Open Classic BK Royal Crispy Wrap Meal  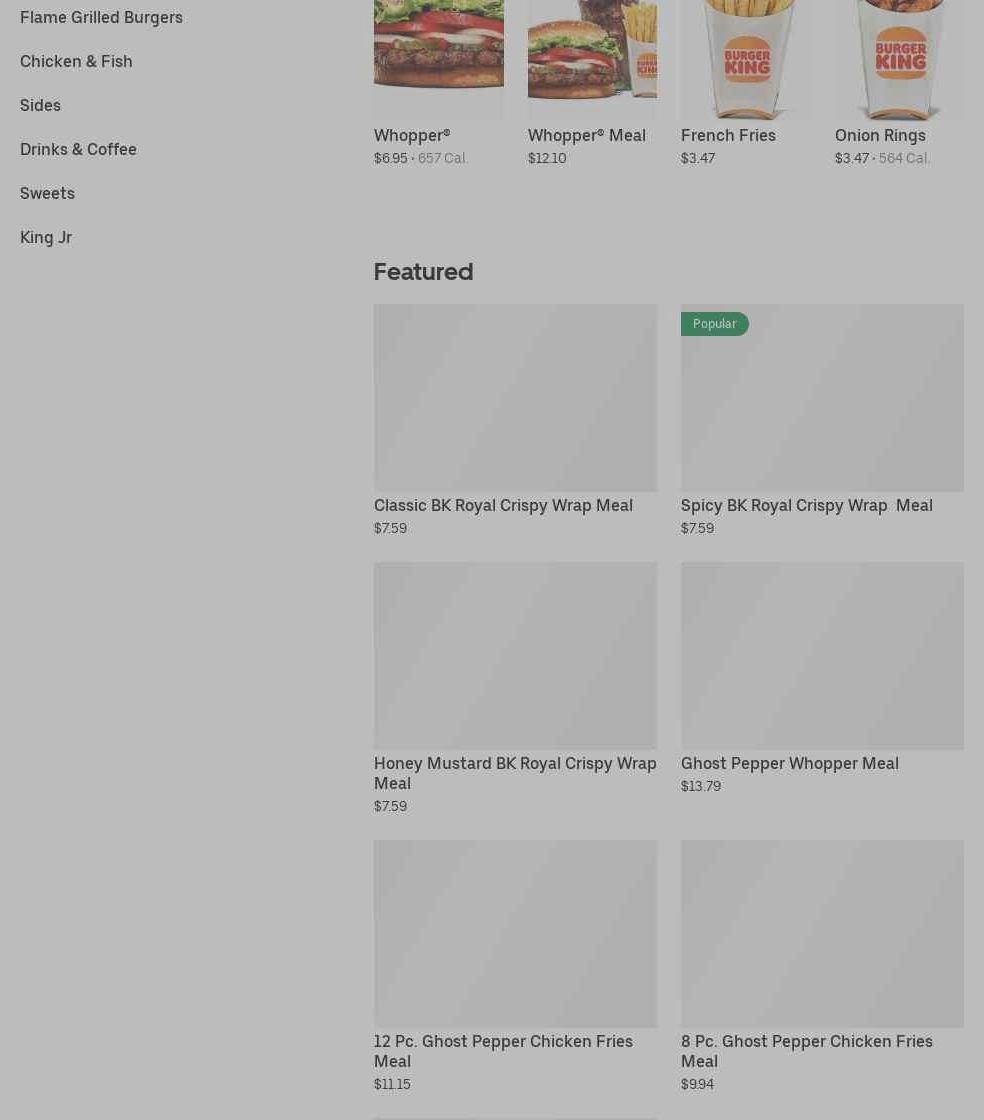tap(503, 506)
